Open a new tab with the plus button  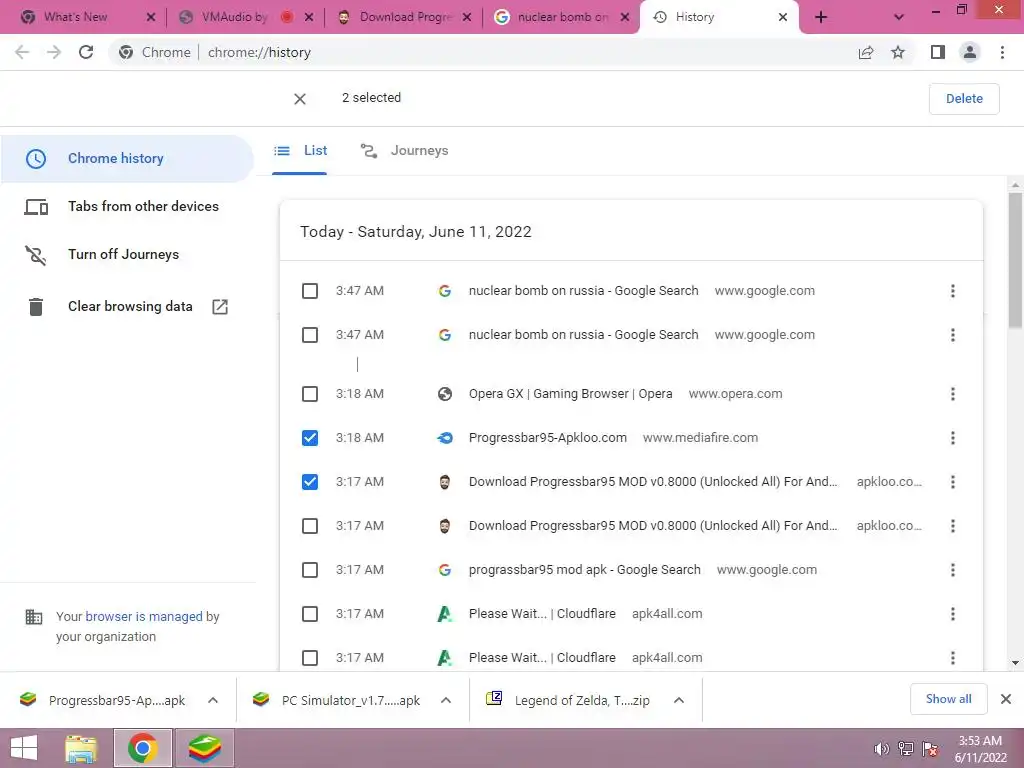(821, 18)
